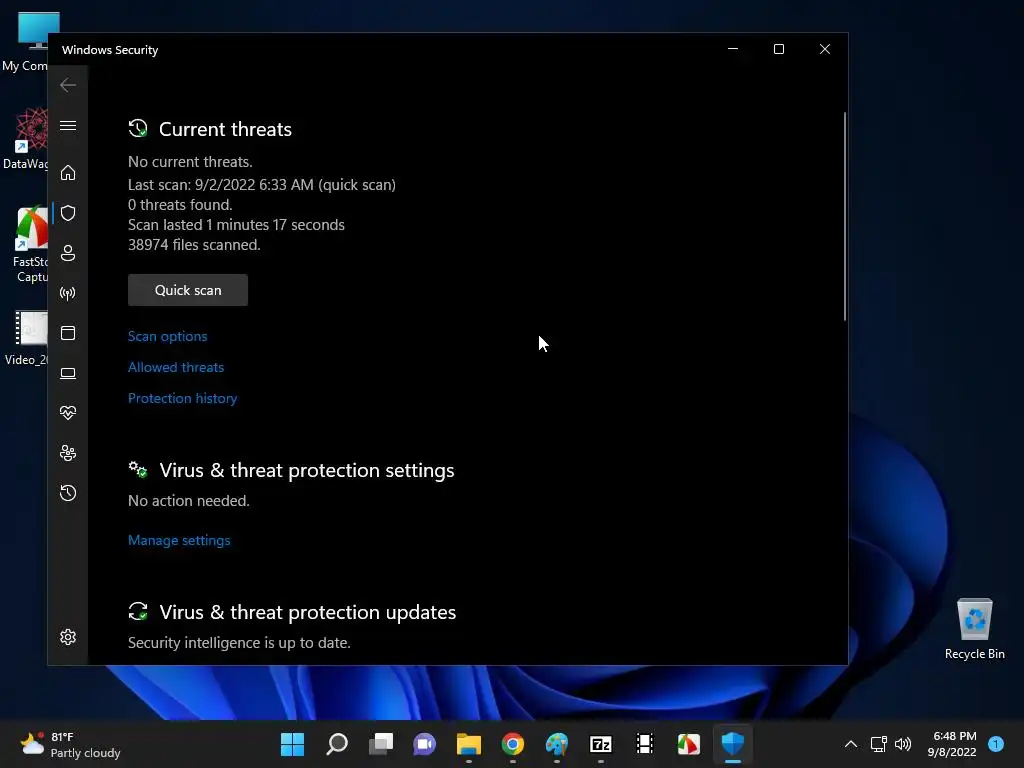
Task: Open FastStone Capture on taskbar
Action: click(688, 744)
